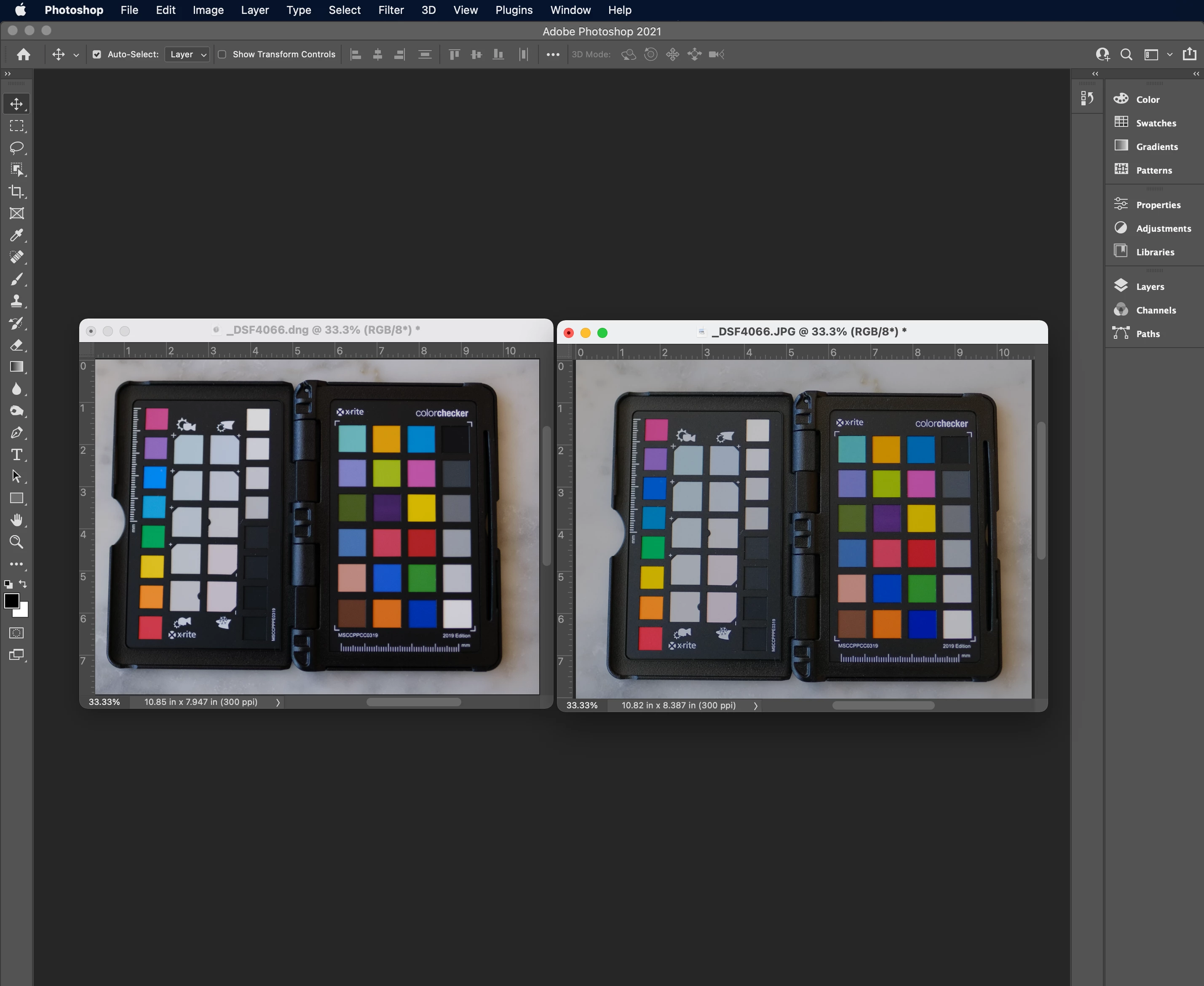Click the foreground color swatch

pos(11,601)
